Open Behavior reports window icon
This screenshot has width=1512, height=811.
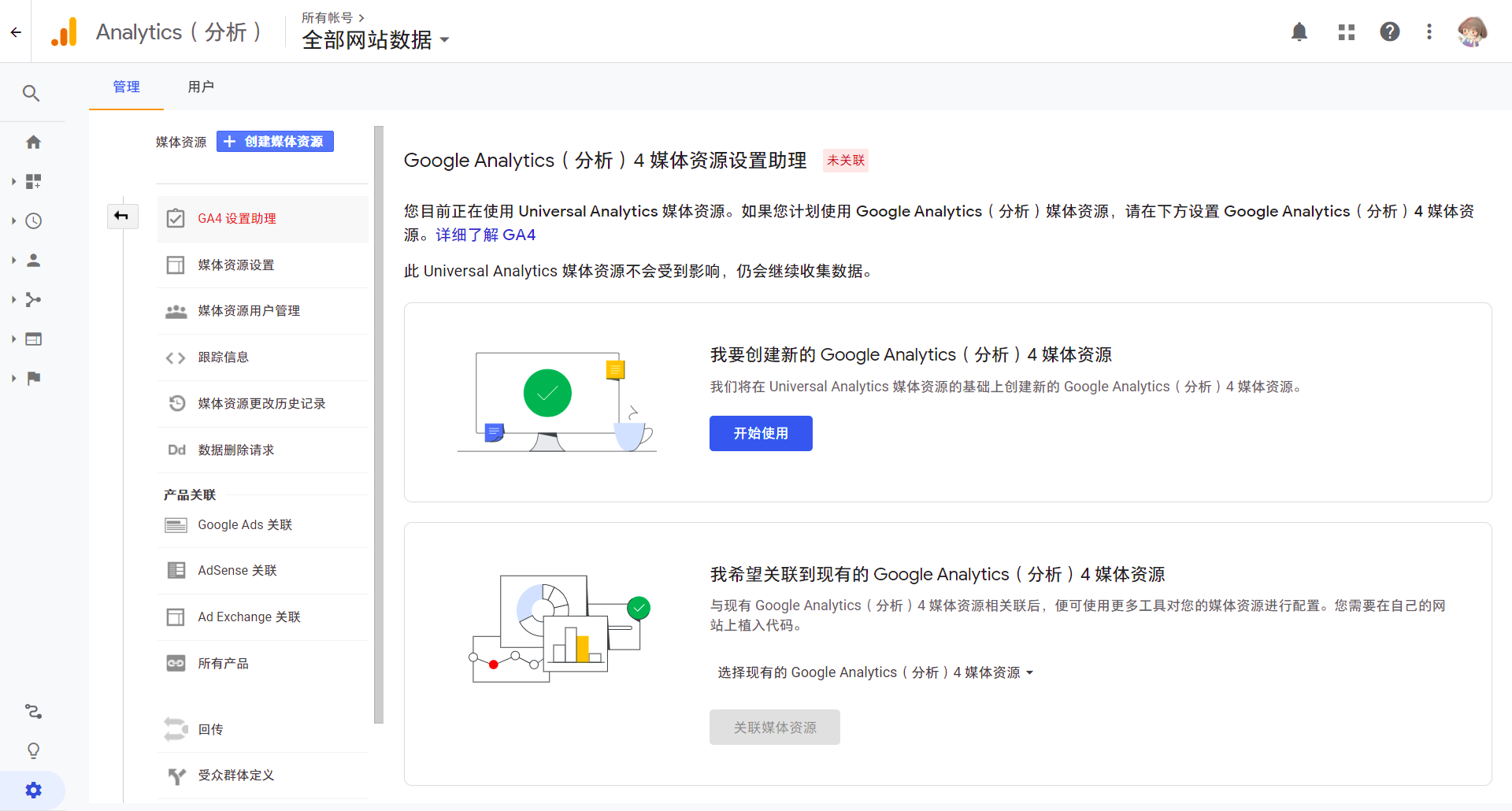click(x=33, y=339)
